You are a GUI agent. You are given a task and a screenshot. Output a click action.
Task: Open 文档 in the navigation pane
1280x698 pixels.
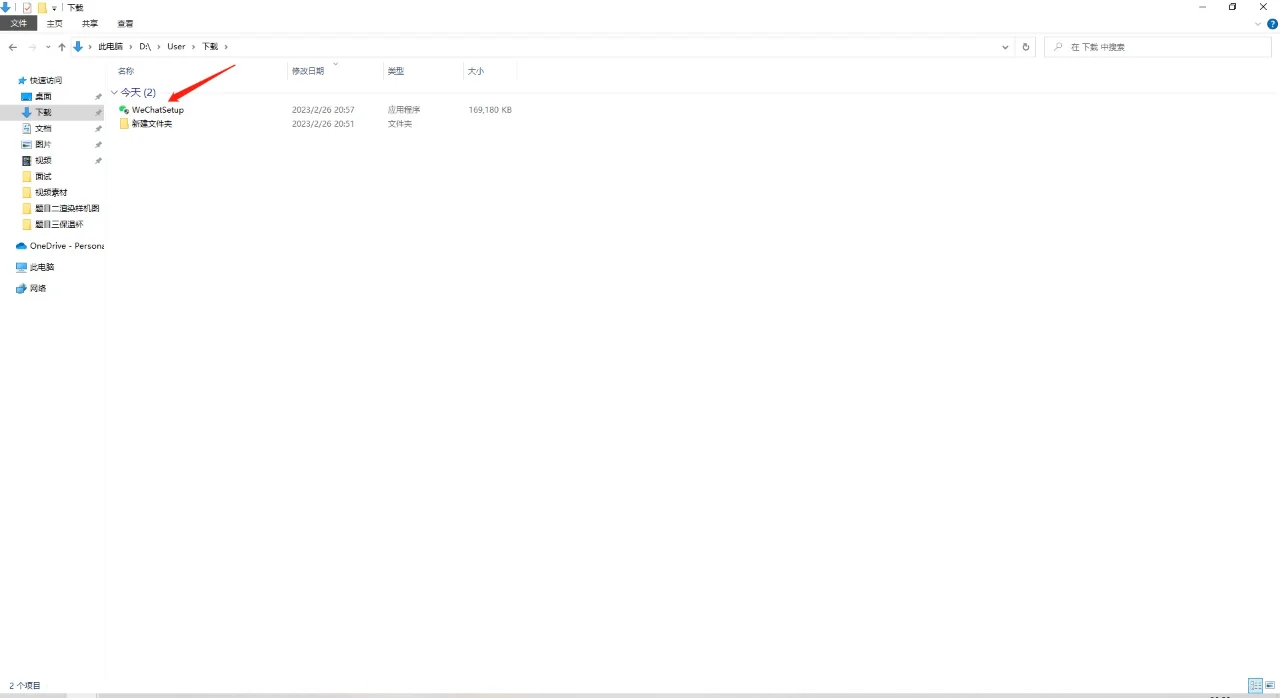click(x=43, y=128)
